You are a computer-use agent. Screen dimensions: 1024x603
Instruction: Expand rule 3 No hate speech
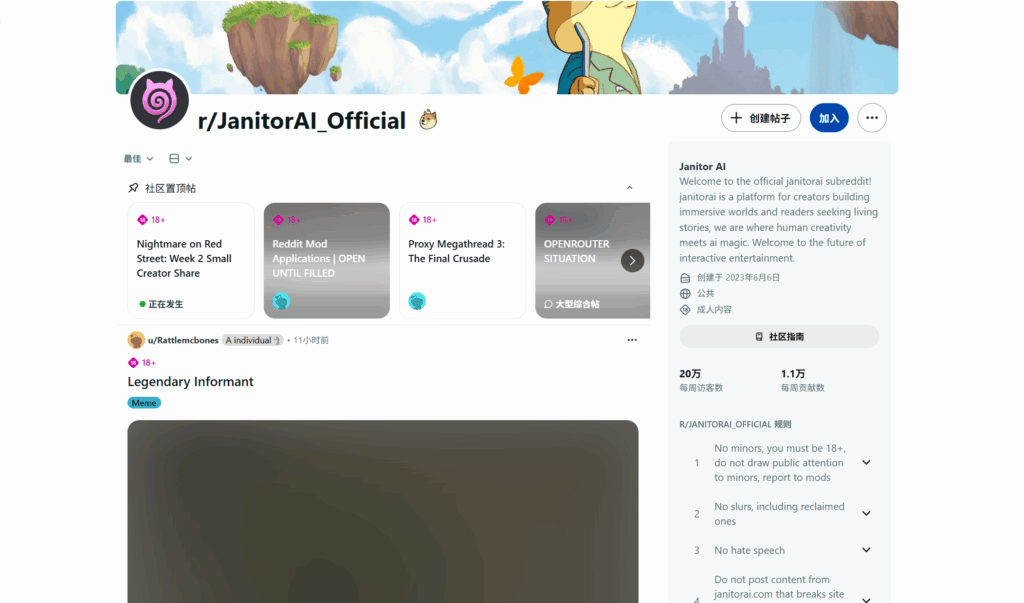pyautogui.click(x=866, y=550)
